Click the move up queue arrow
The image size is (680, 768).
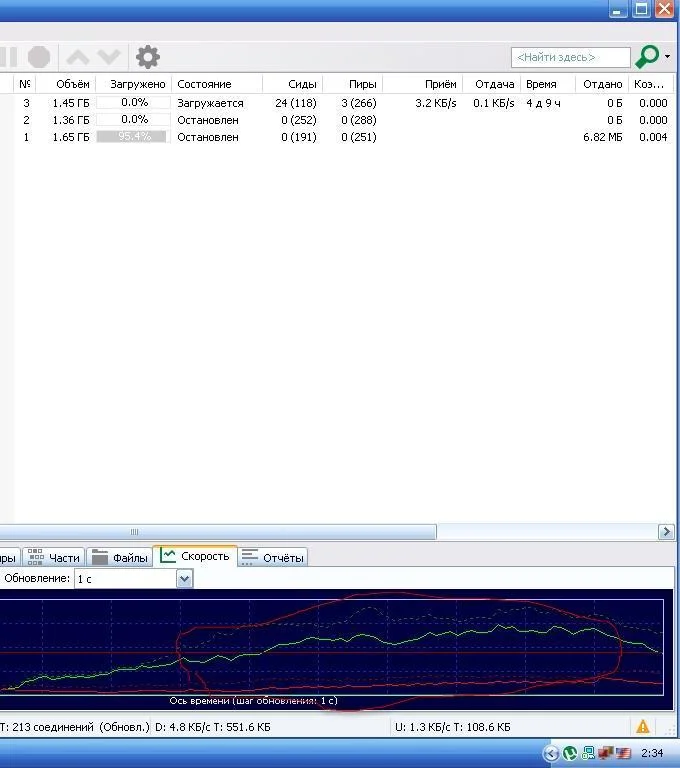[77, 57]
